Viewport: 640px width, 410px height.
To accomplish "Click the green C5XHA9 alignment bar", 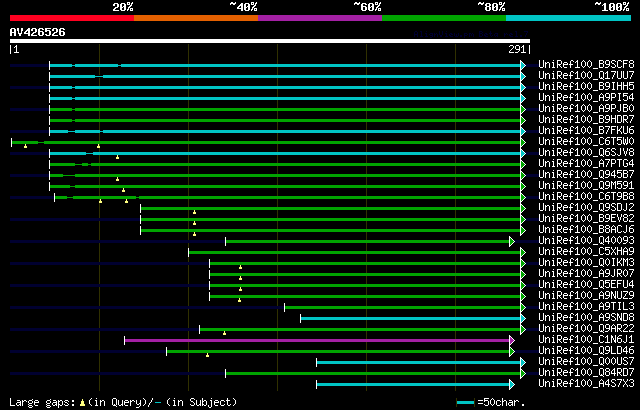I will click(x=354, y=252).
